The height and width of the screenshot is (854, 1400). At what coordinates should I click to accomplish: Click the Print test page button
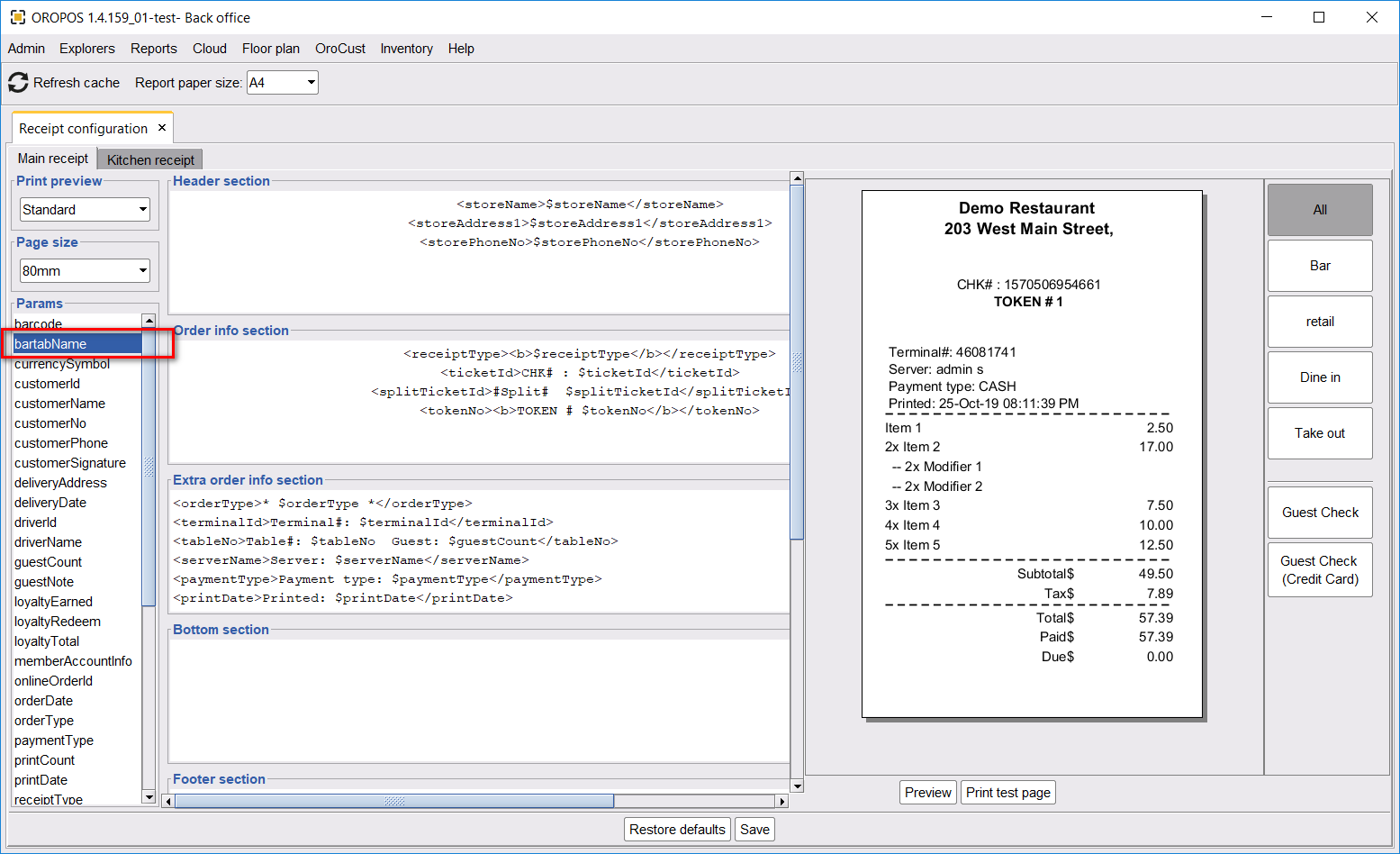click(1008, 793)
